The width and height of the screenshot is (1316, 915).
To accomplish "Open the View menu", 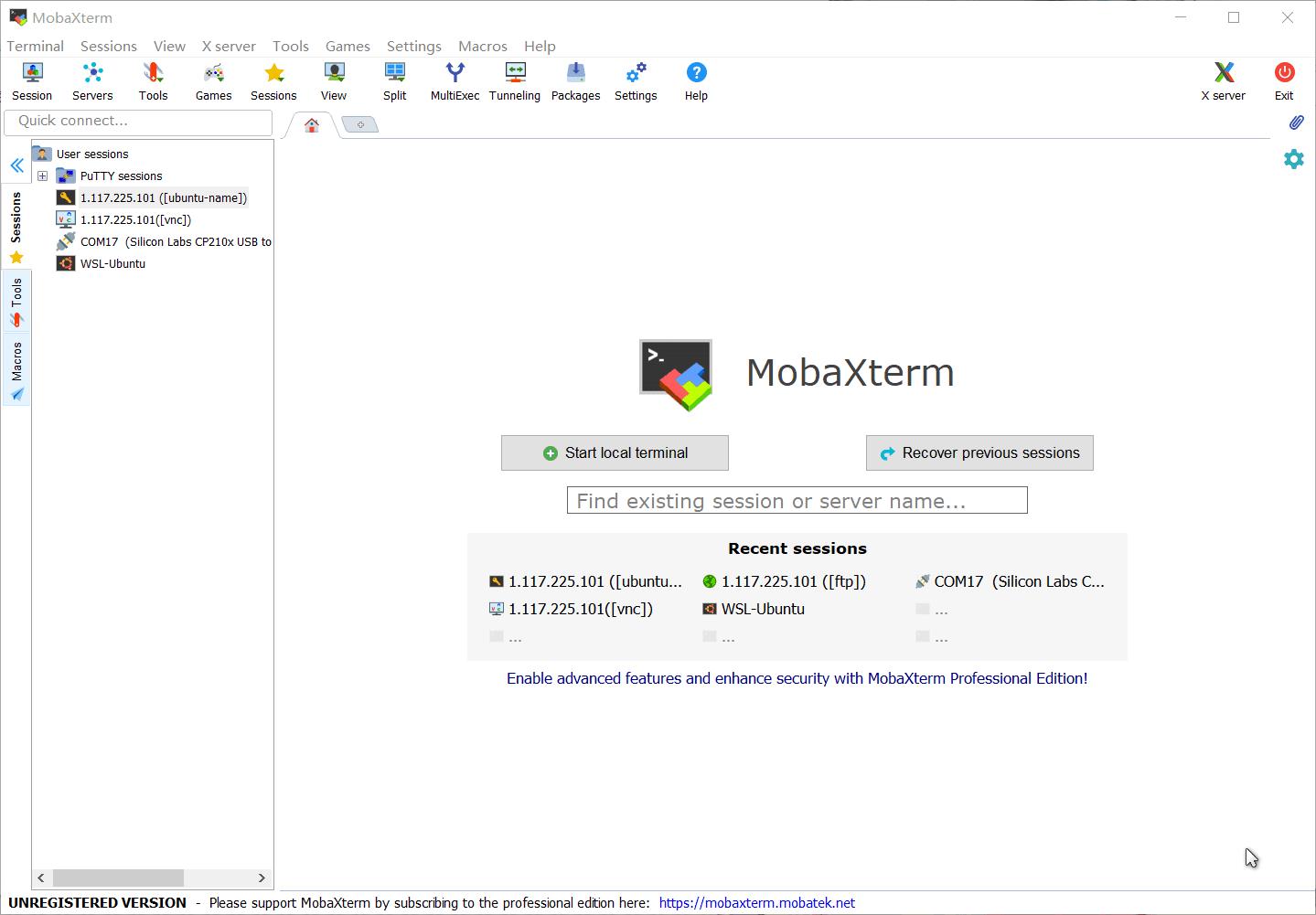I will pyautogui.click(x=169, y=46).
